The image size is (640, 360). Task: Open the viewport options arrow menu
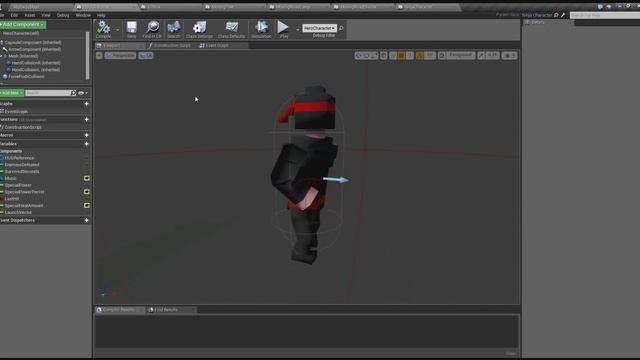(x=99, y=56)
